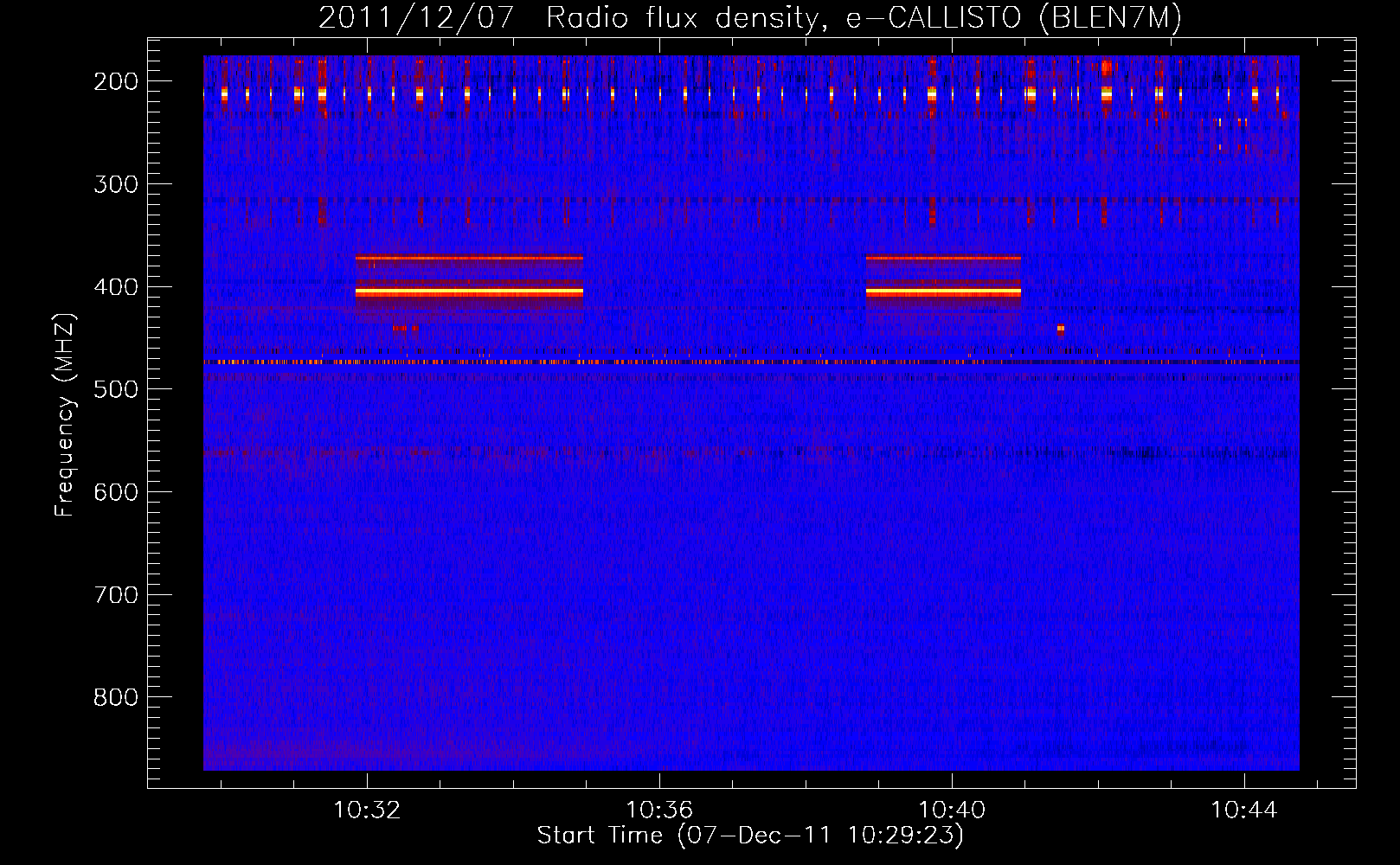The height and width of the screenshot is (865, 1400).
Task: Click the thin 372 MHz emission line near 10:40
Action: pos(943,258)
